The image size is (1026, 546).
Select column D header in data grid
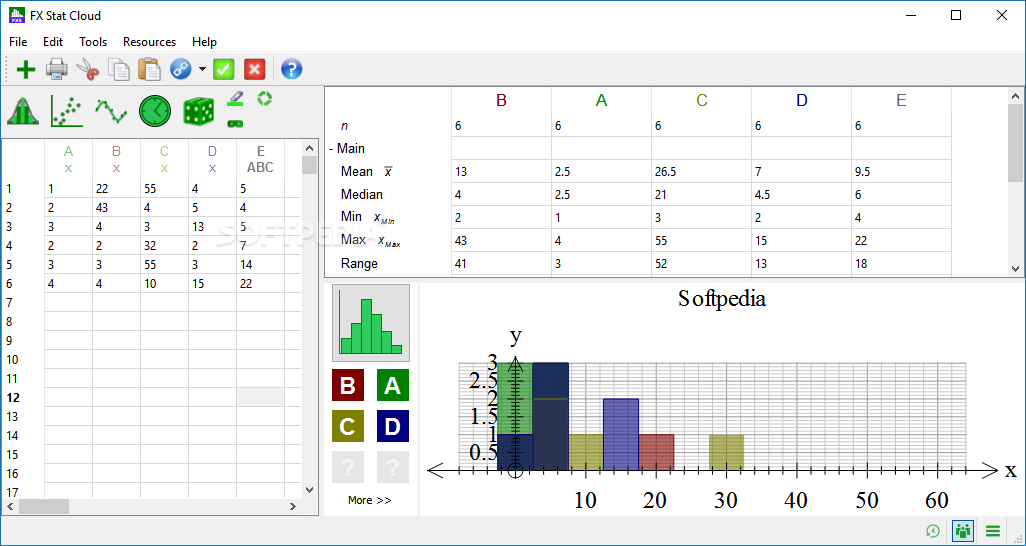point(212,159)
